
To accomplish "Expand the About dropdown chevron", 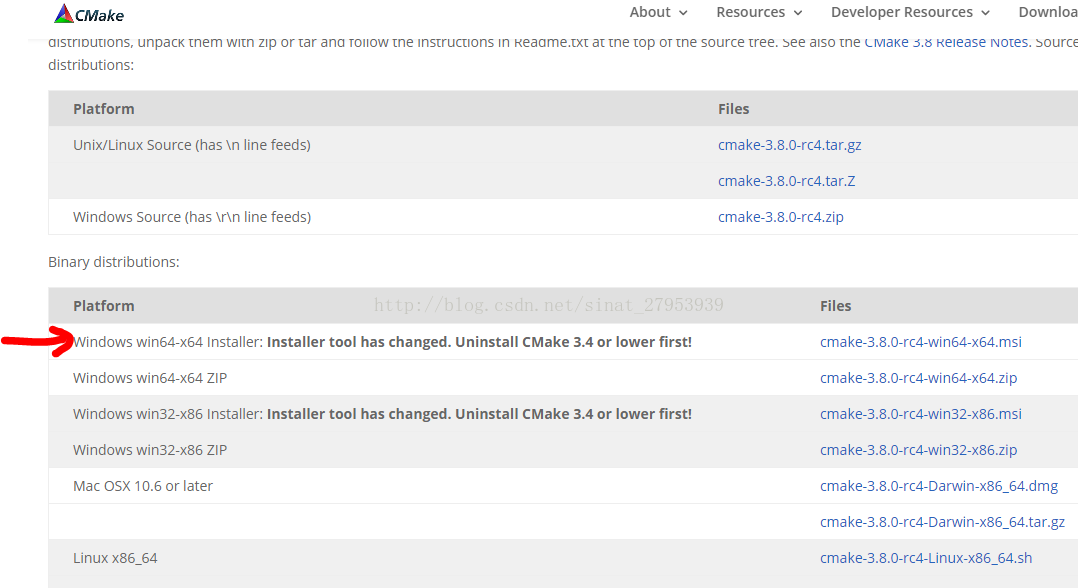I will (683, 13).
